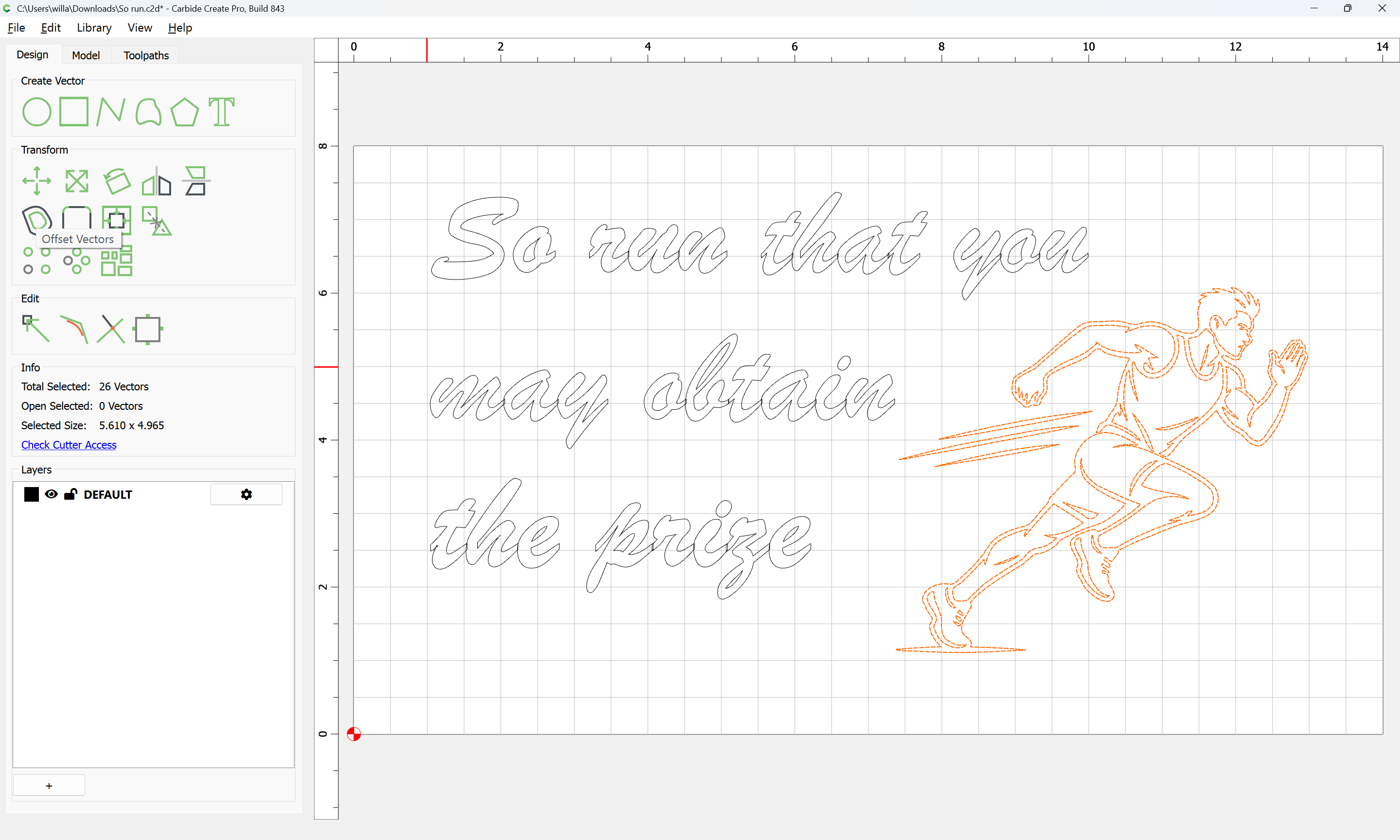Select the Node Edit arrow tool
Screen dimensions: 1400x840
pyautogui.click(x=35, y=329)
